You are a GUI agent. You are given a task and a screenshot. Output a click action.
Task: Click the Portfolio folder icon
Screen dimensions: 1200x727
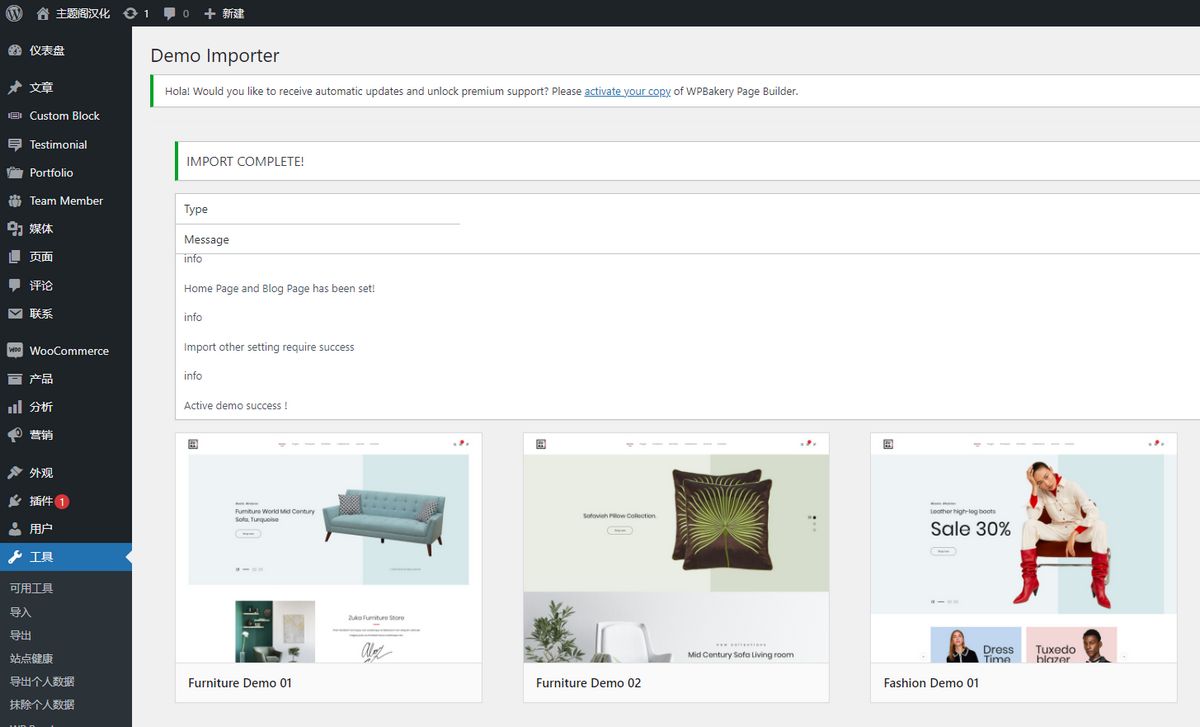tap(15, 173)
